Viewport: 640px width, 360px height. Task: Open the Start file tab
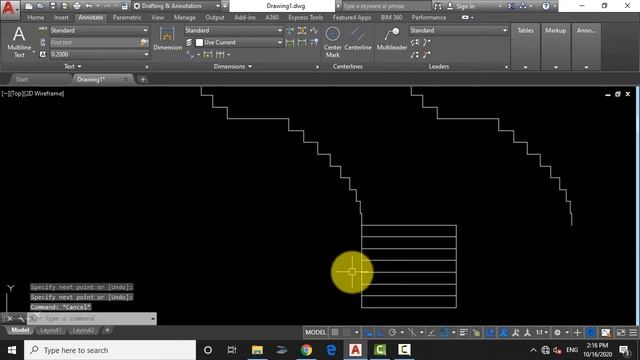tap(22, 80)
